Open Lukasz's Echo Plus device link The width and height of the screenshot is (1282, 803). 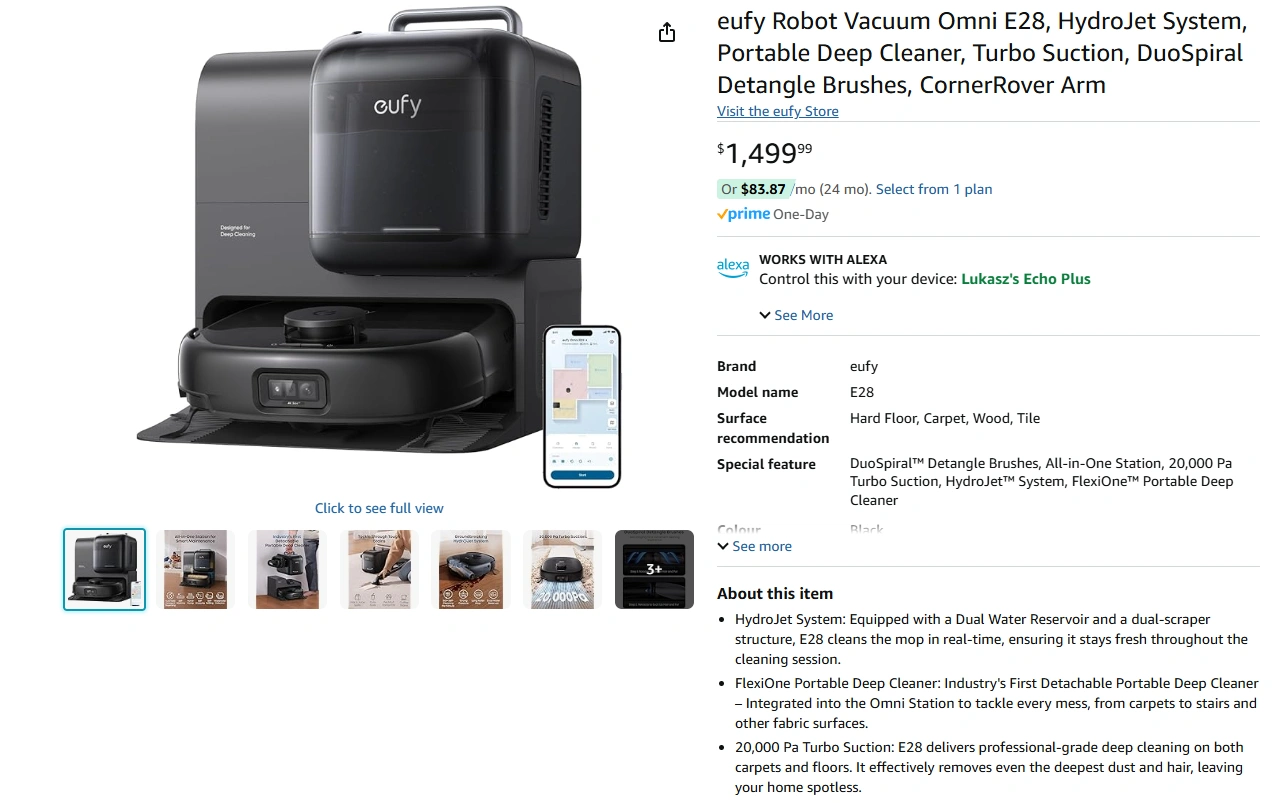pyautogui.click(x=1026, y=279)
